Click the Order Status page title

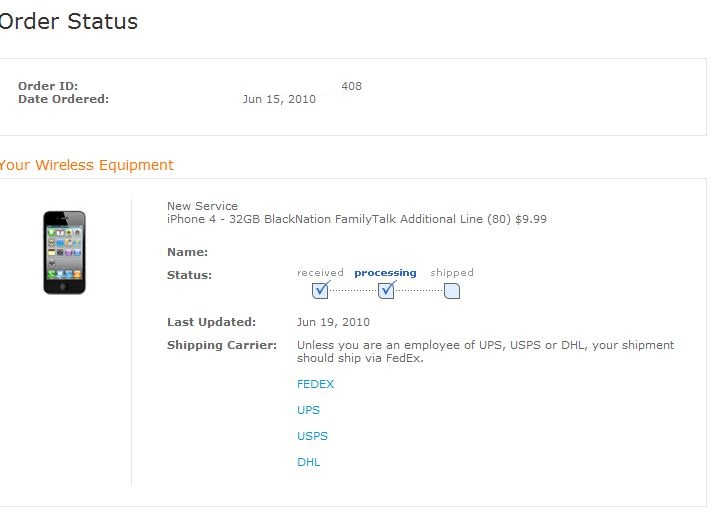pyautogui.click(x=69, y=21)
